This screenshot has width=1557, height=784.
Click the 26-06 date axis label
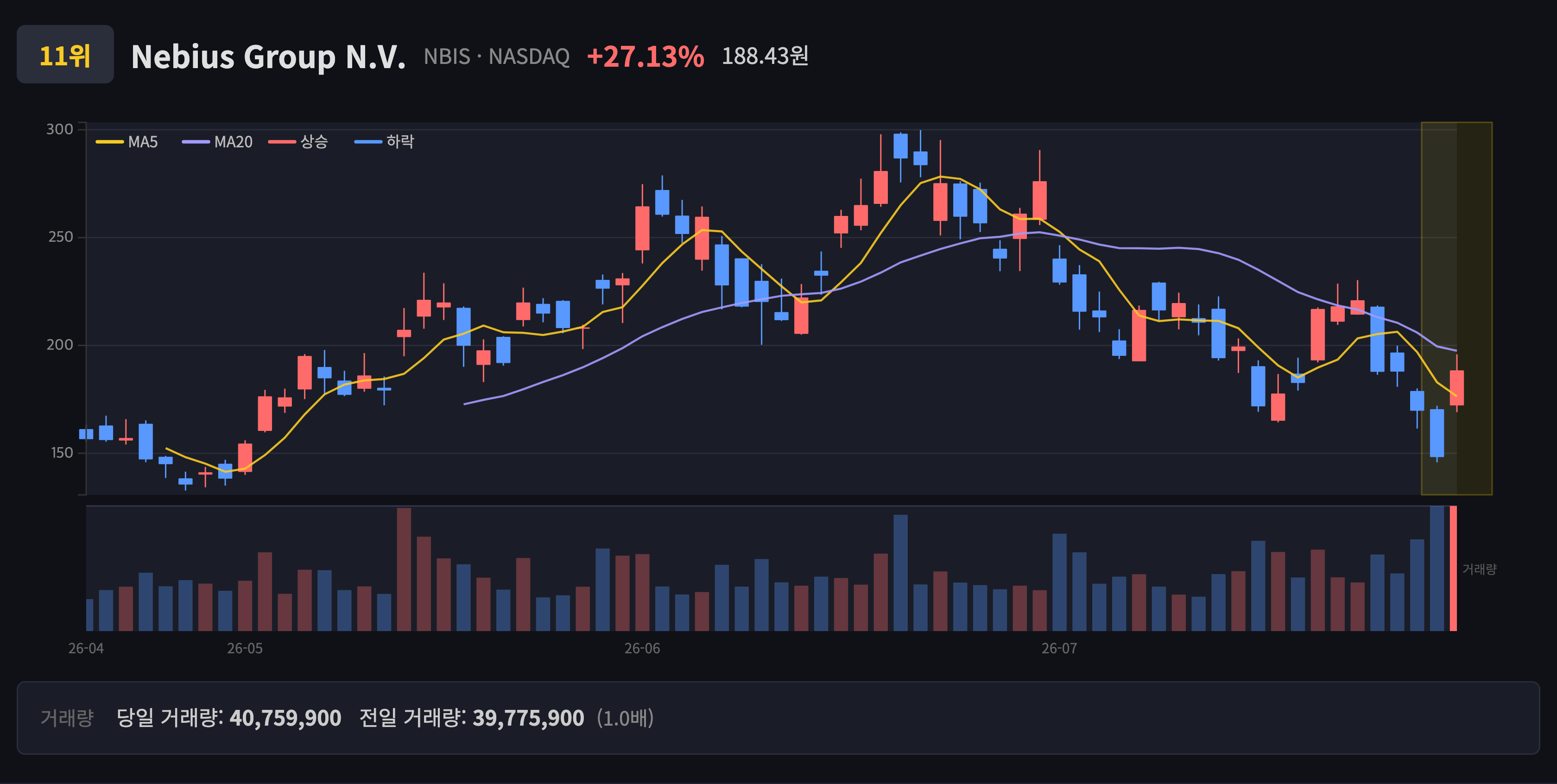(642, 649)
